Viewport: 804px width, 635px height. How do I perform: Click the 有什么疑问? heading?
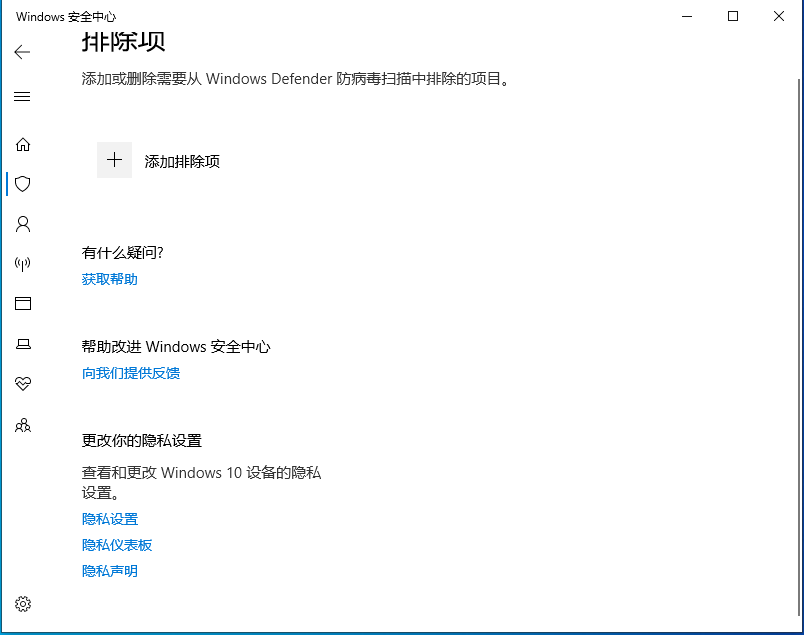click(123, 252)
